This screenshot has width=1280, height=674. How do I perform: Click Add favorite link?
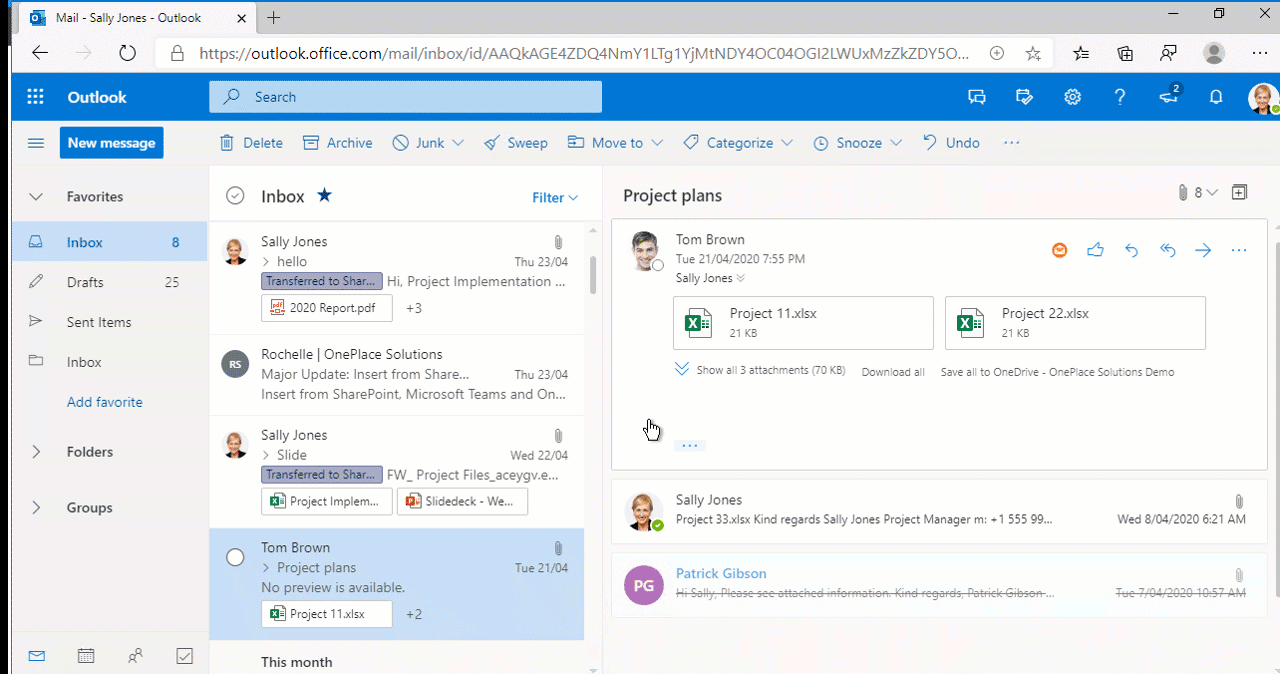point(105,402)
